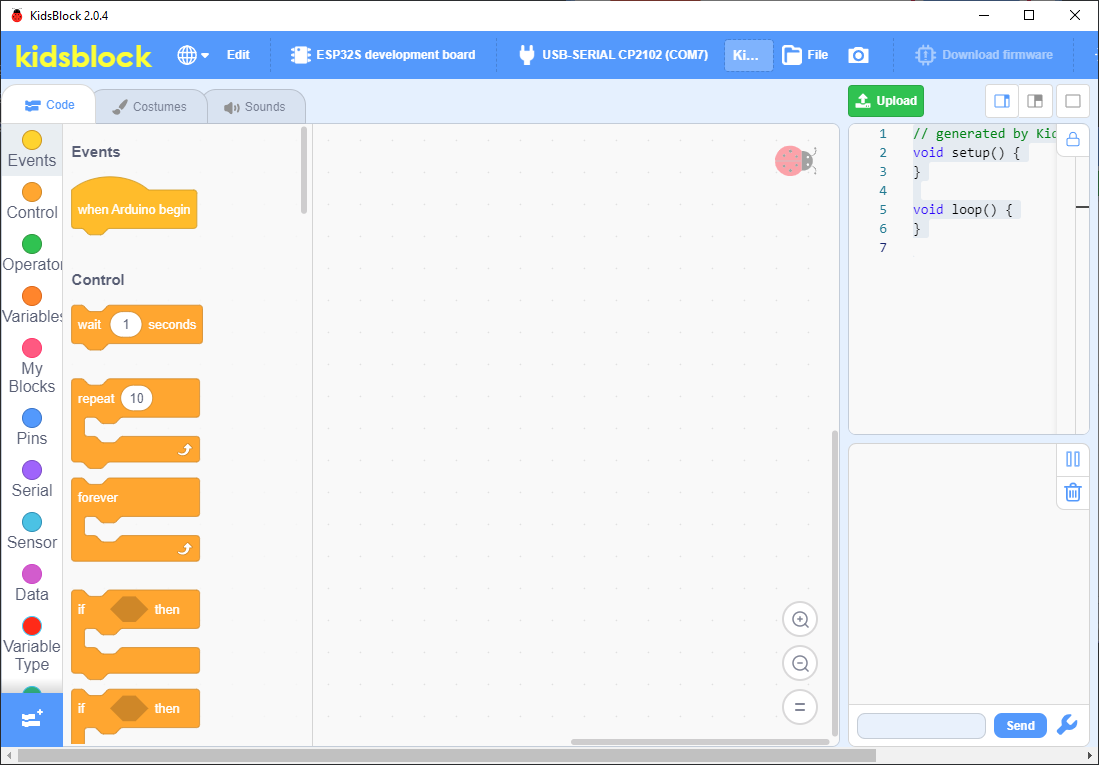Click the '// generated by' comment line

coord(984,133)
